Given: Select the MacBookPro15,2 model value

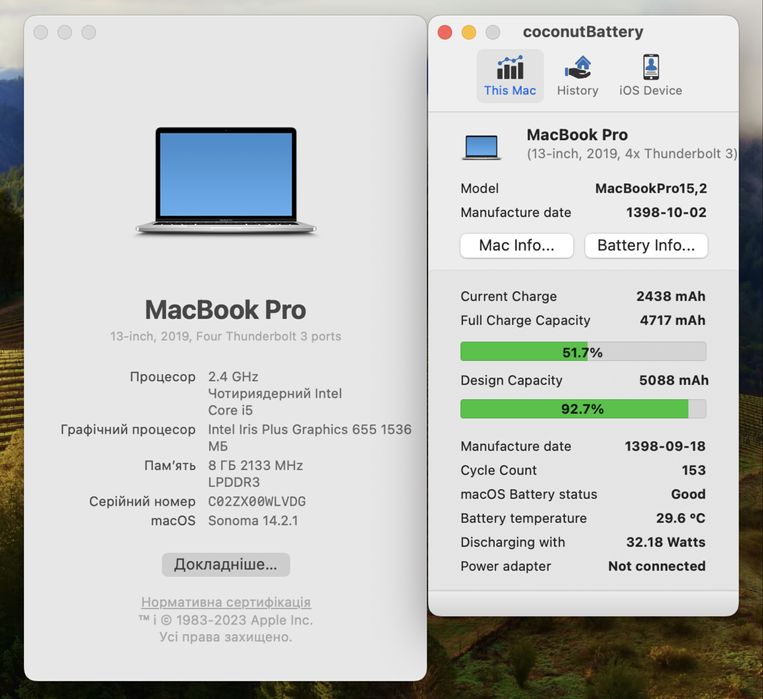Looking at the screenshot, I should 651,188.
